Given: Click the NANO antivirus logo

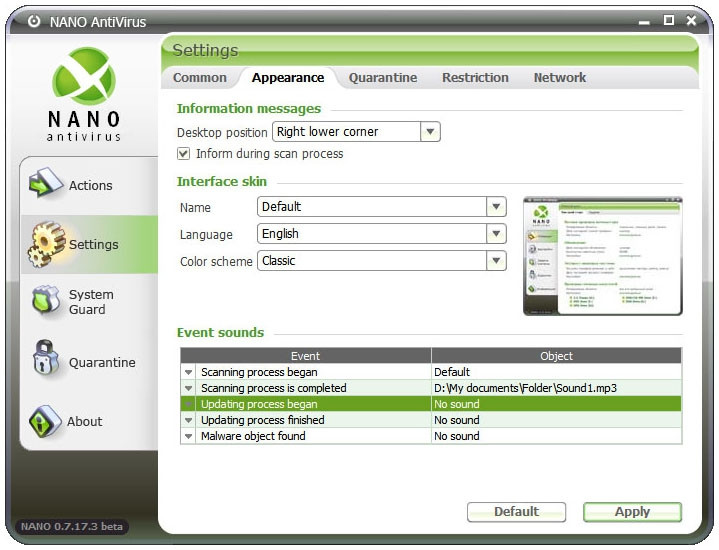Looking at the screenshot, I should tap(84, 94).
